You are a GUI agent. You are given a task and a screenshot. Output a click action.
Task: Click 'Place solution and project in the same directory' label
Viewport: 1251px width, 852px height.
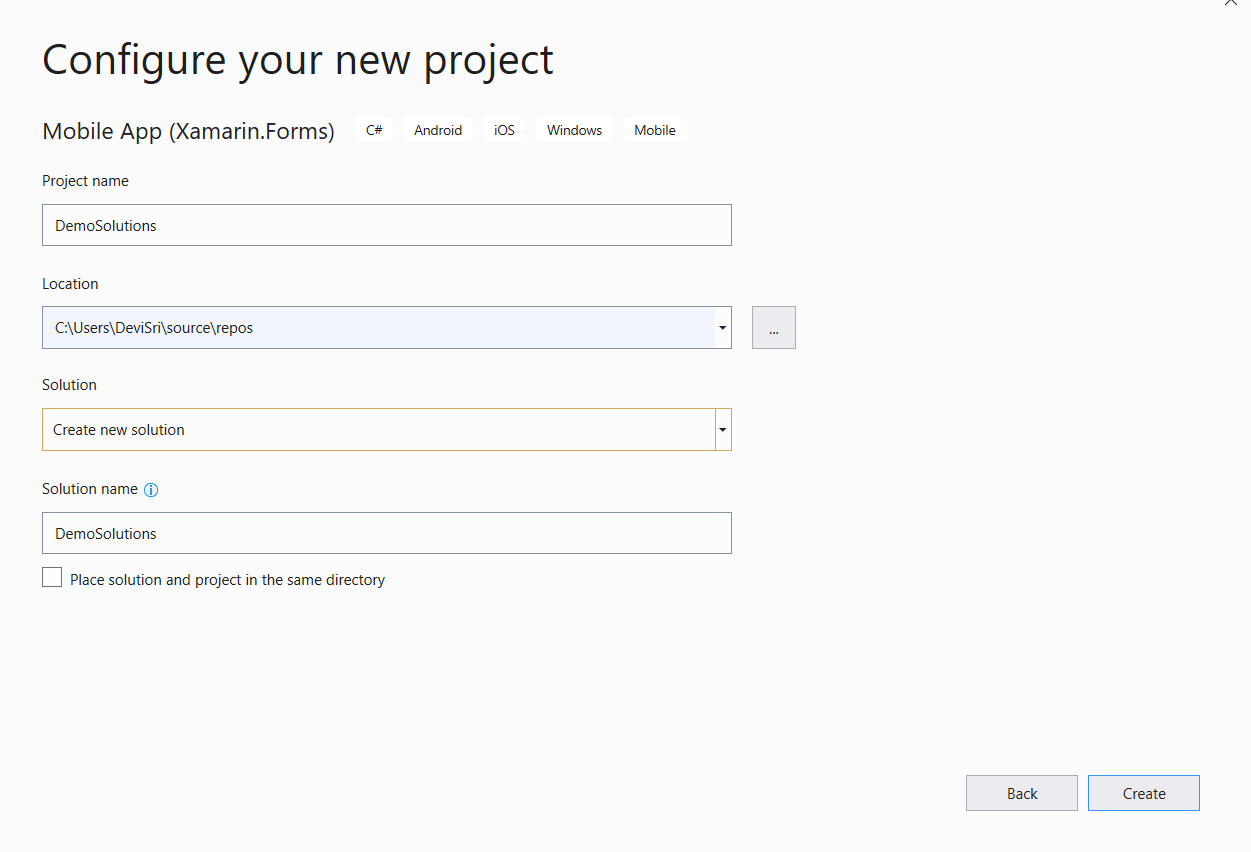pyautogui.click(x=227, y=580)
